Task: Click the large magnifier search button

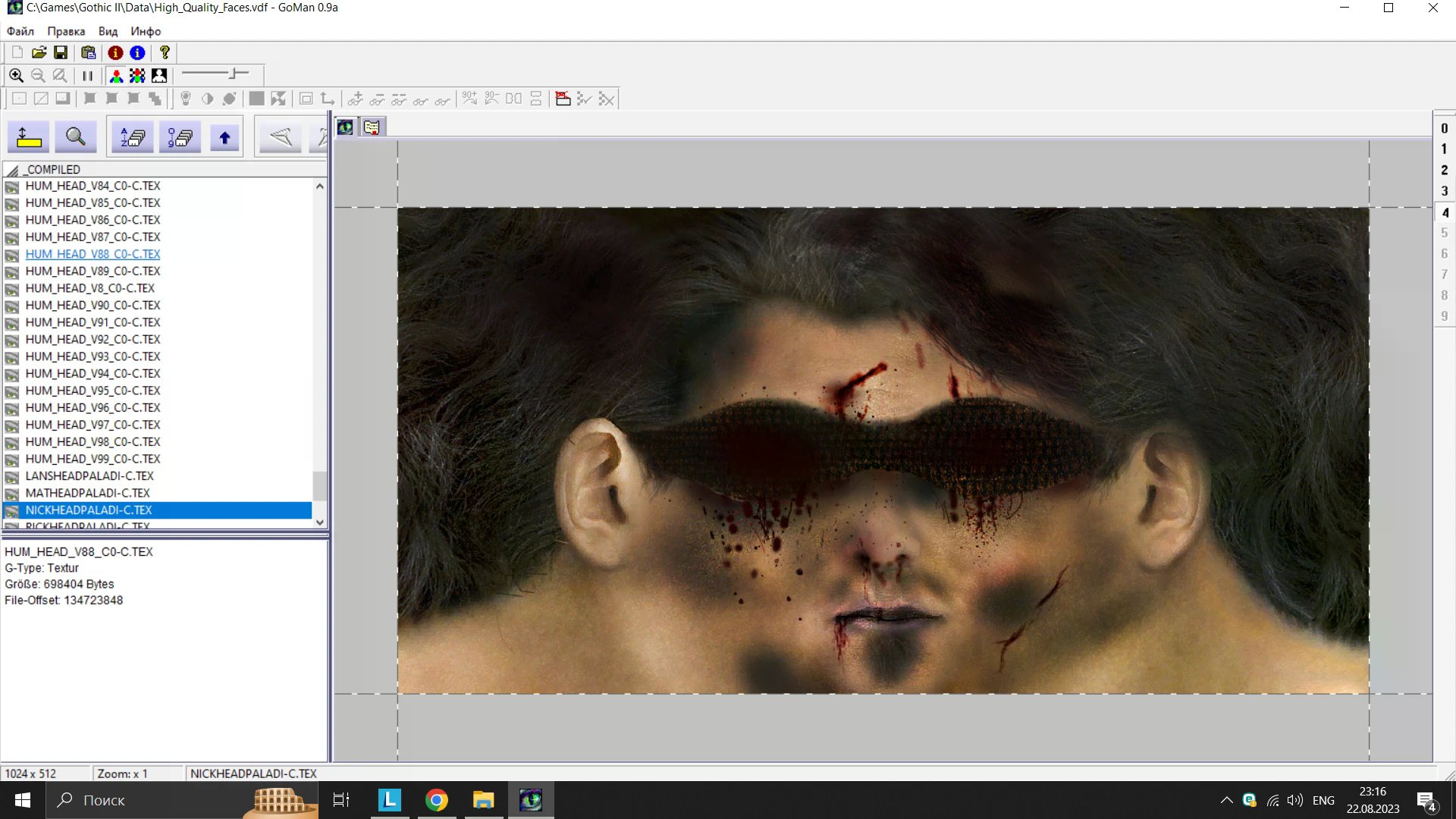Action: pos(75,137)
